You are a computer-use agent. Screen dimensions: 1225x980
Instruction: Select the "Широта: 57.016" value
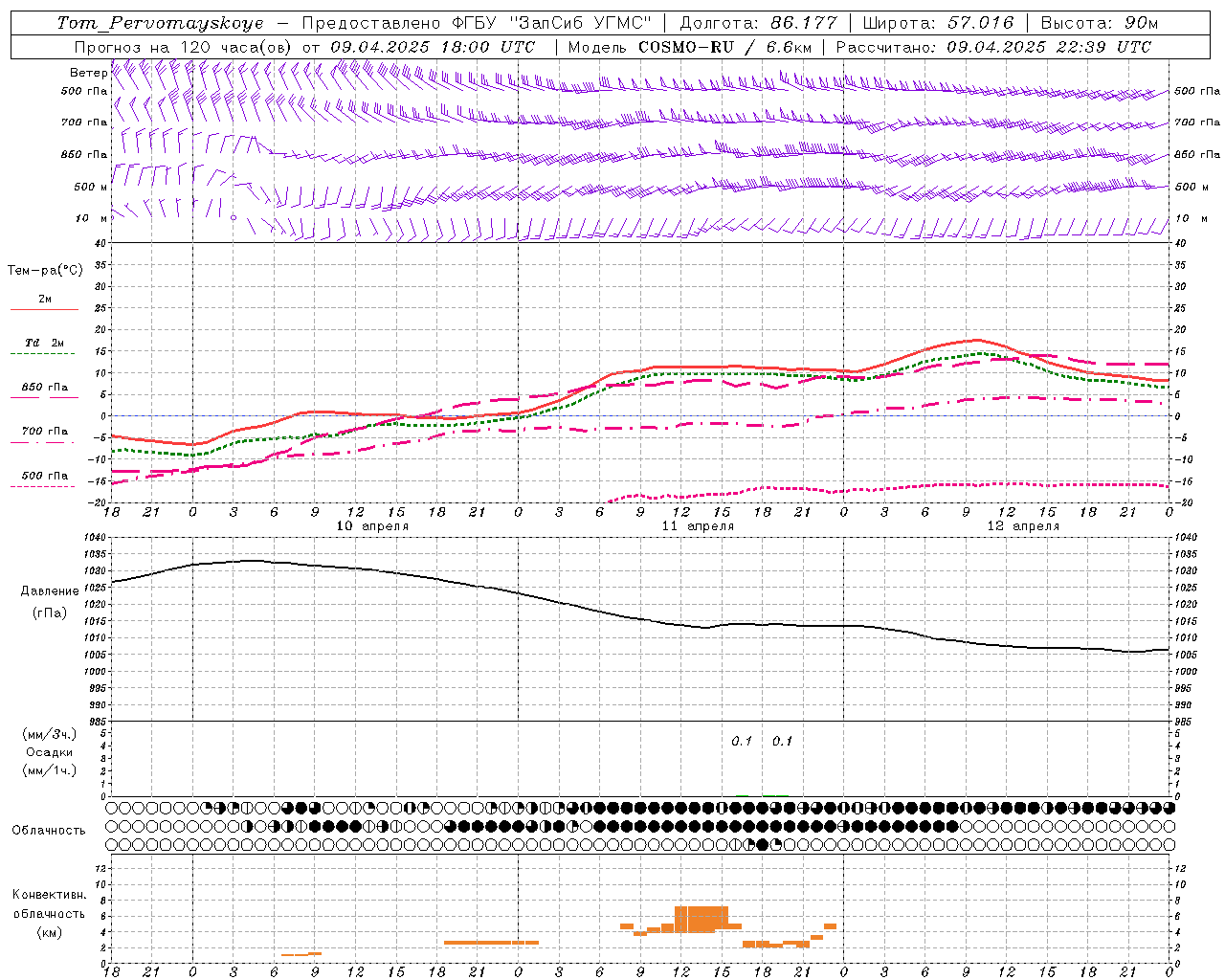click(x=938, y=23)
